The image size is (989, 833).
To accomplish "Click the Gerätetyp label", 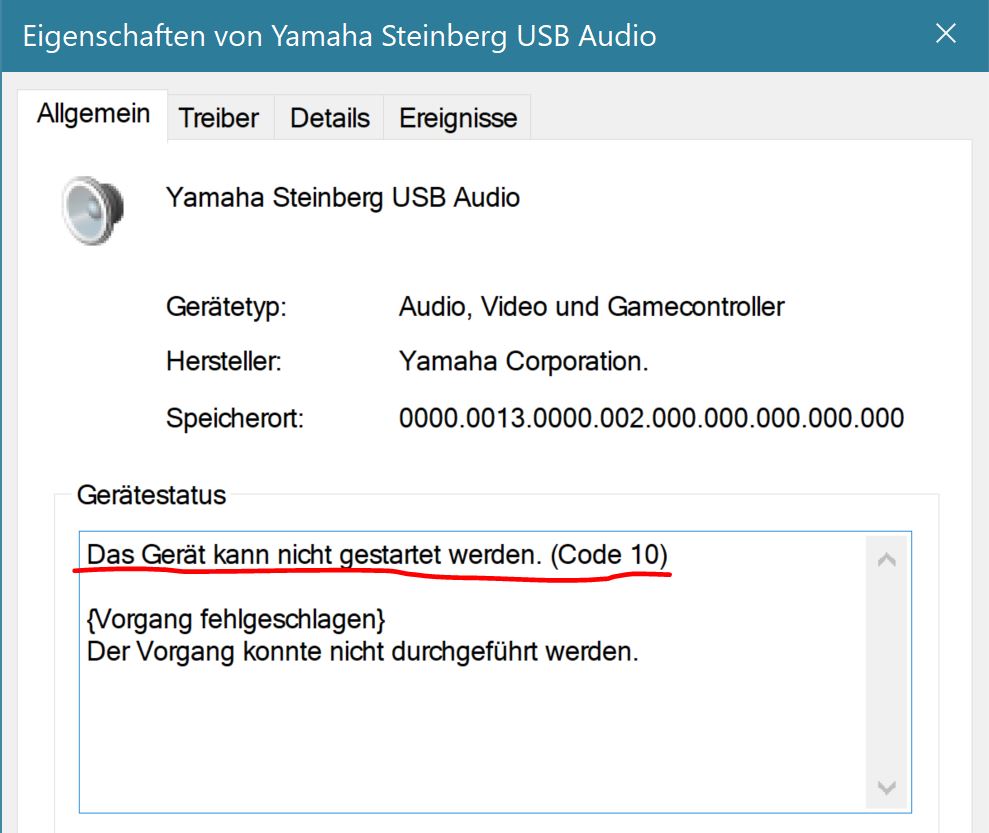I will click(226, 306).
